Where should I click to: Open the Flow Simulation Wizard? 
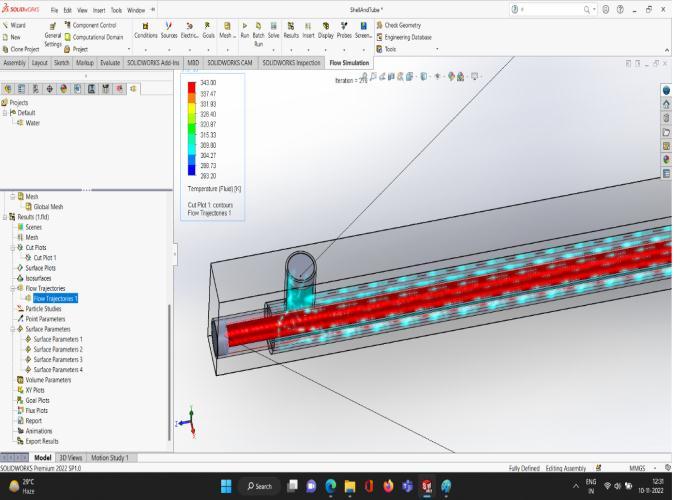(x=14, y=25)
